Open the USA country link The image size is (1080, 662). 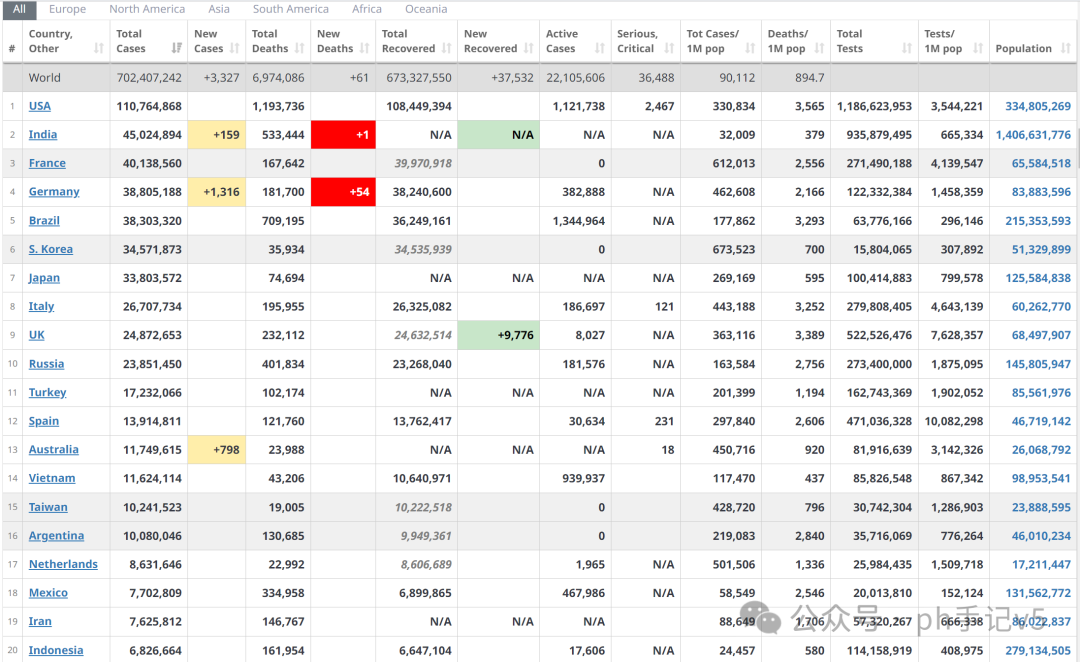(x=40, y=106)
